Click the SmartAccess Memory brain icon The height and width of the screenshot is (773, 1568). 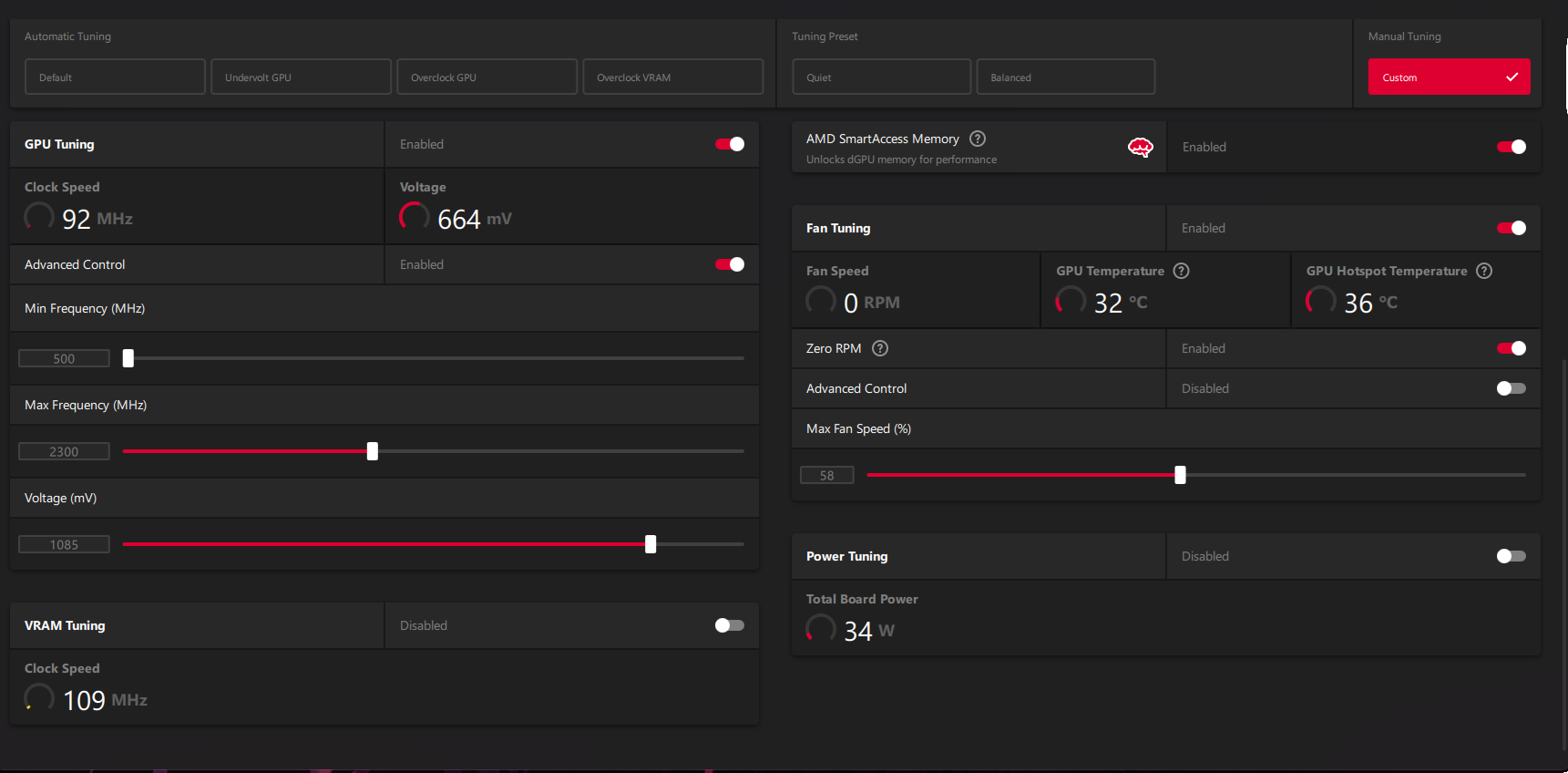click(x=1141, y=147)
